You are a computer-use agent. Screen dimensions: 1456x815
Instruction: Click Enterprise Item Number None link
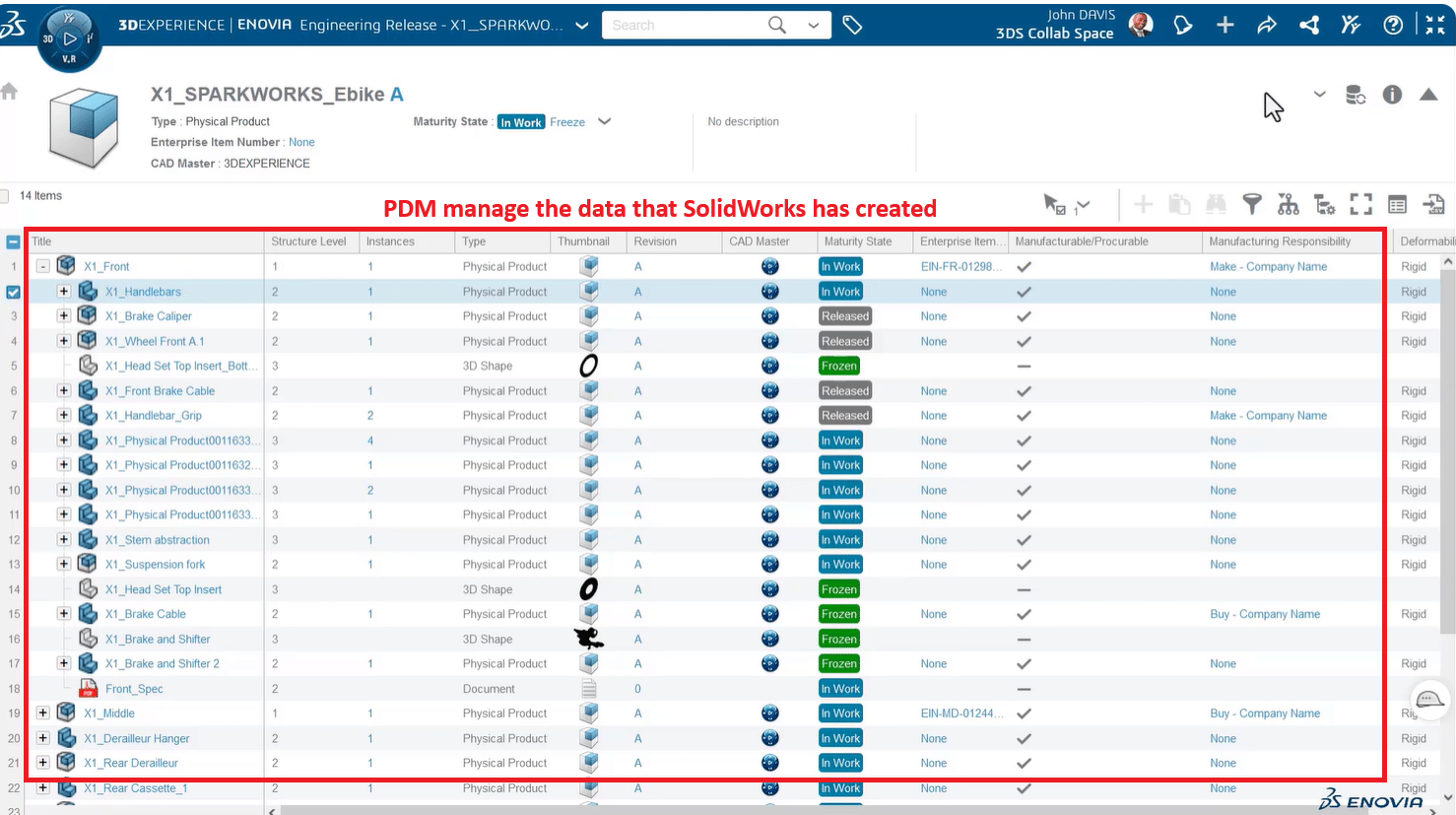click(301, 142)
